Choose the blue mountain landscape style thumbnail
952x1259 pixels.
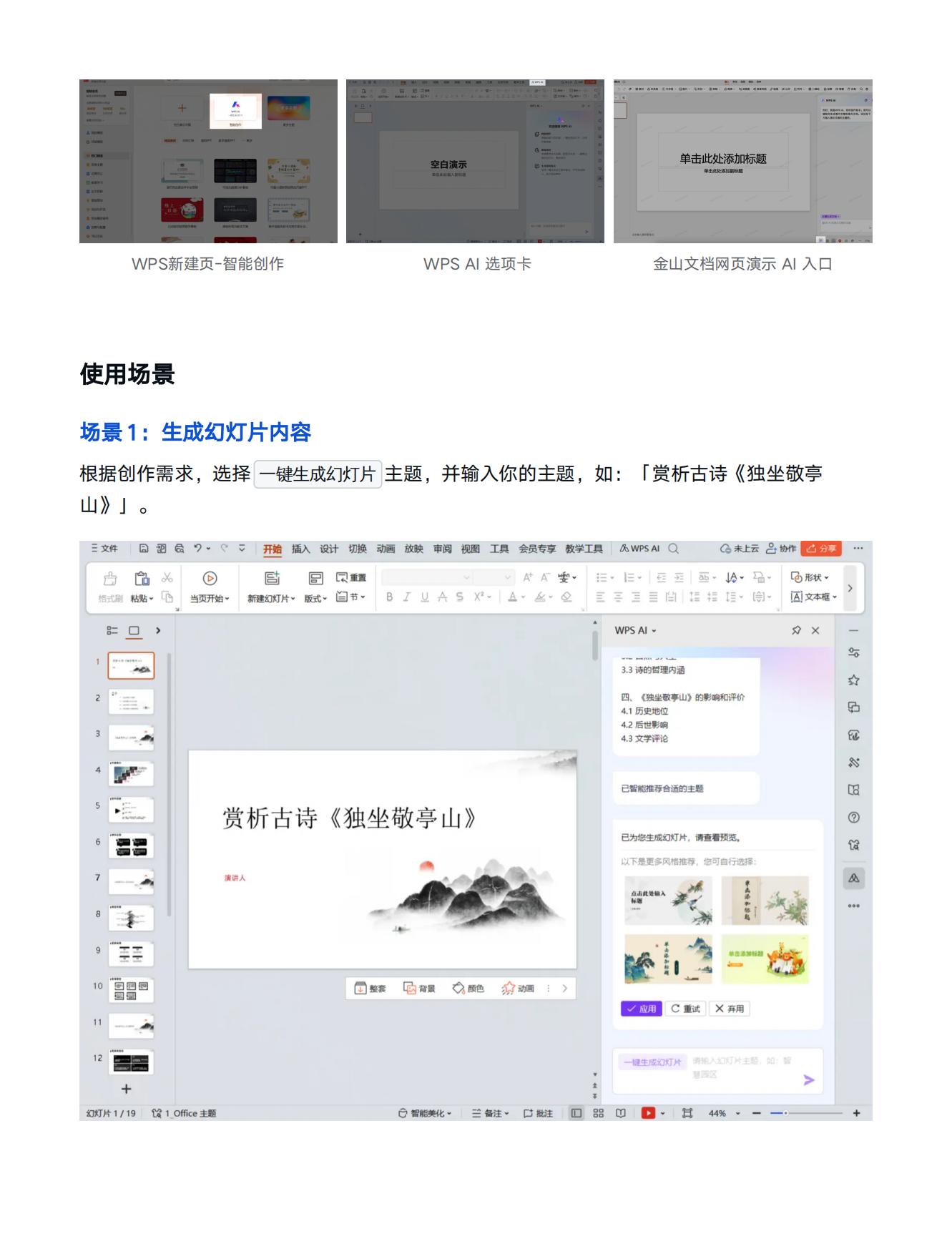coord(668,959)
